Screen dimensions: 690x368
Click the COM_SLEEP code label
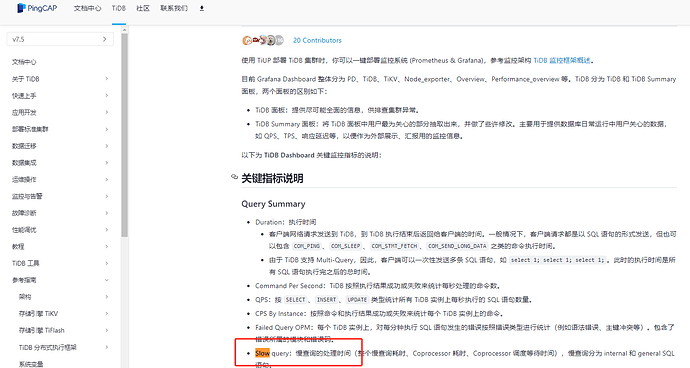[345, 246]
